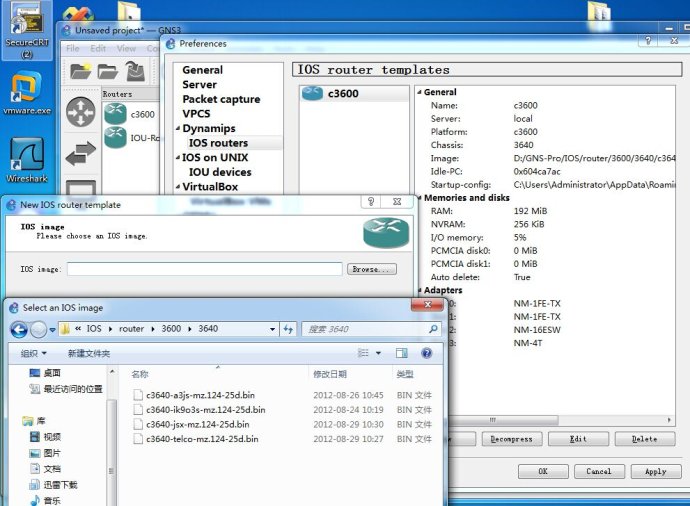The image size is (690, 506).
Task: Select 最近访问的位置 in the sidebar
Action: point(66,389)
